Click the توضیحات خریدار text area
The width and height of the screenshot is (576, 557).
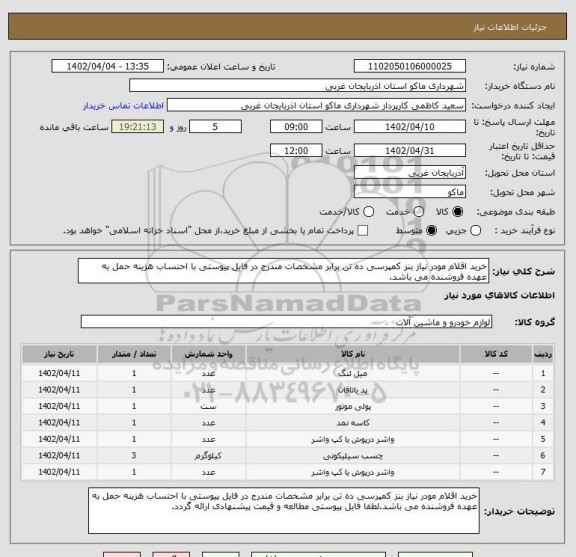click(284, 510)
